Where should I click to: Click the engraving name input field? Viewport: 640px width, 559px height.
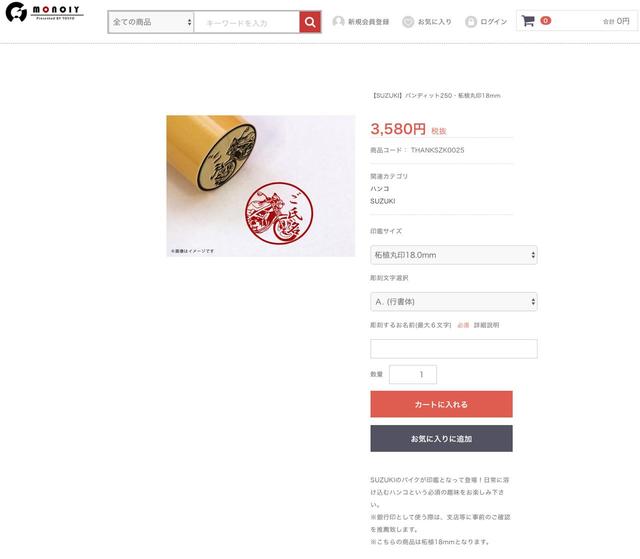coord(454,349)
